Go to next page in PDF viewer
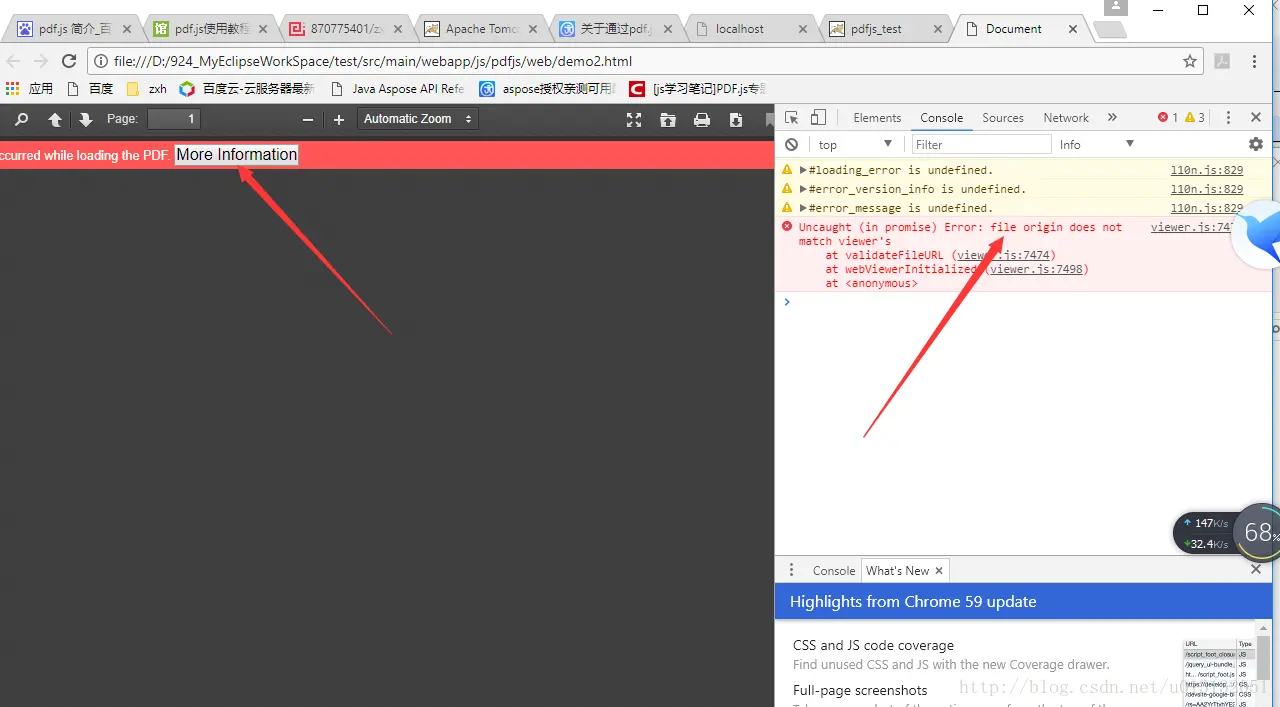 tap(86, 119)
